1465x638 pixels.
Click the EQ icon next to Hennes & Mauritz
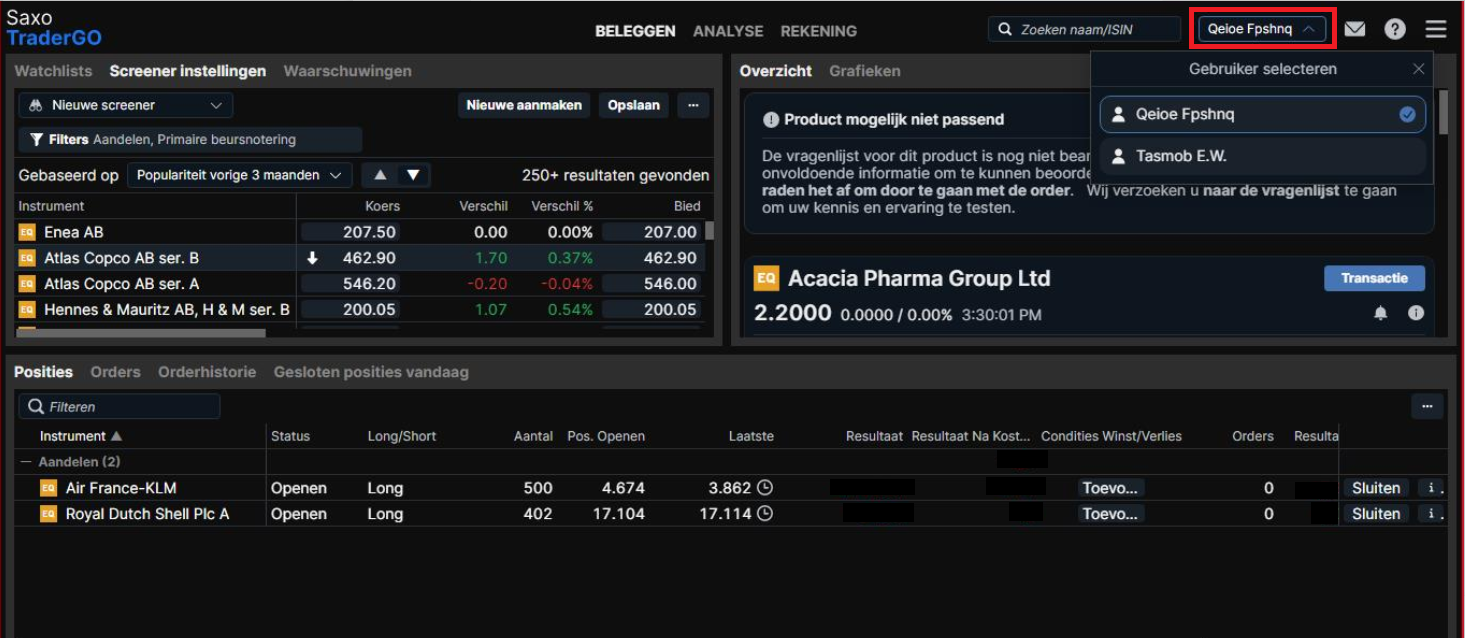click(x=27, y=310)
